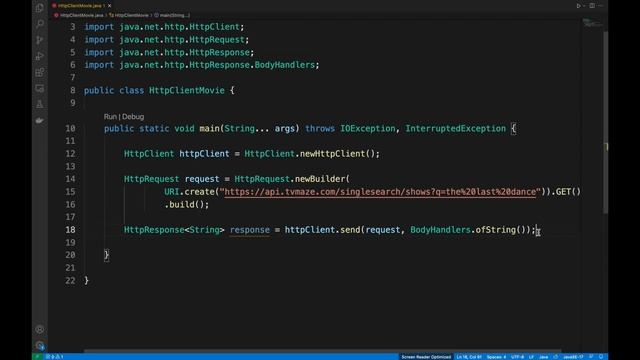Click BodyHandlers in the send call
Screen dimensions: 640x360
click(440, 230)
